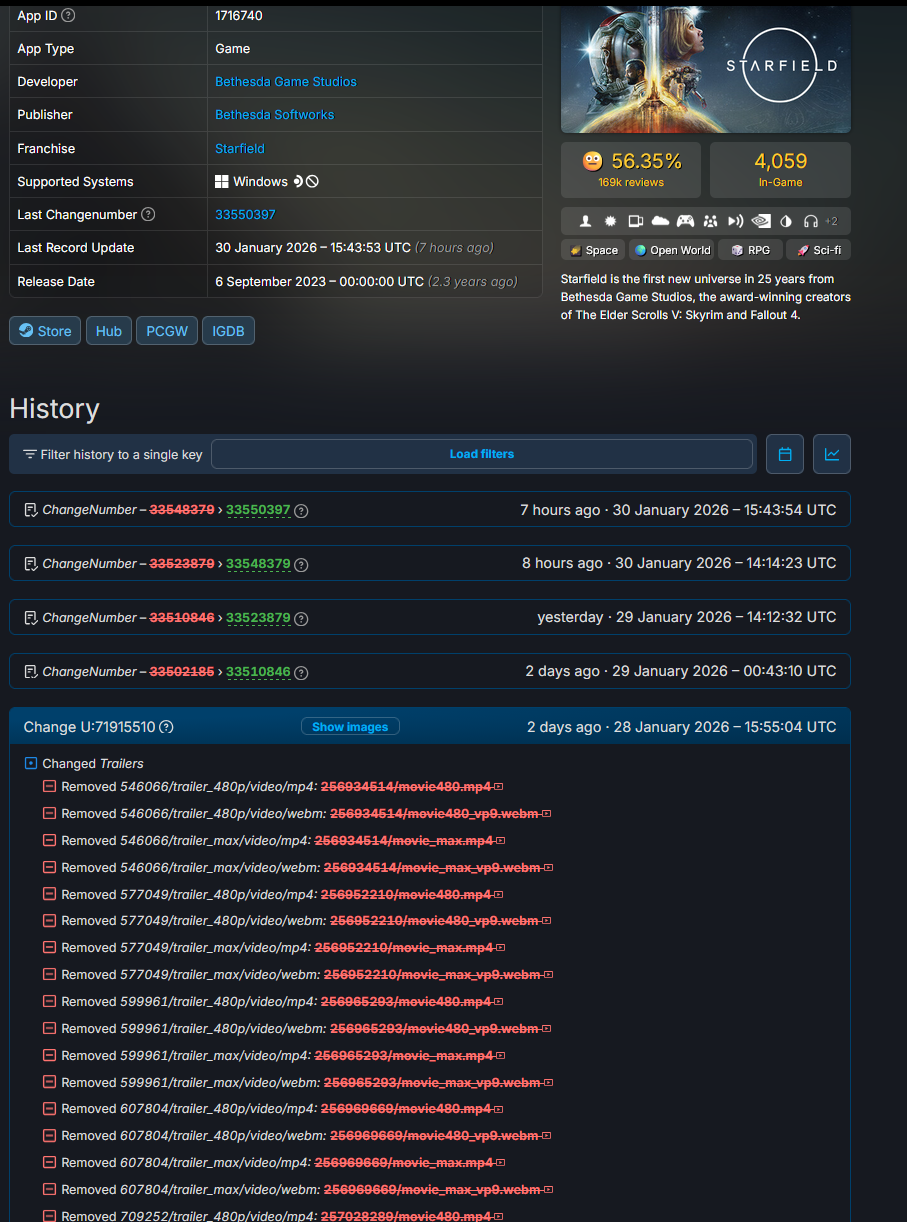This screenshot has height=1222, width=907.
Task: Open the Bethesda Softworks publisher link
Action: point(275,115)
